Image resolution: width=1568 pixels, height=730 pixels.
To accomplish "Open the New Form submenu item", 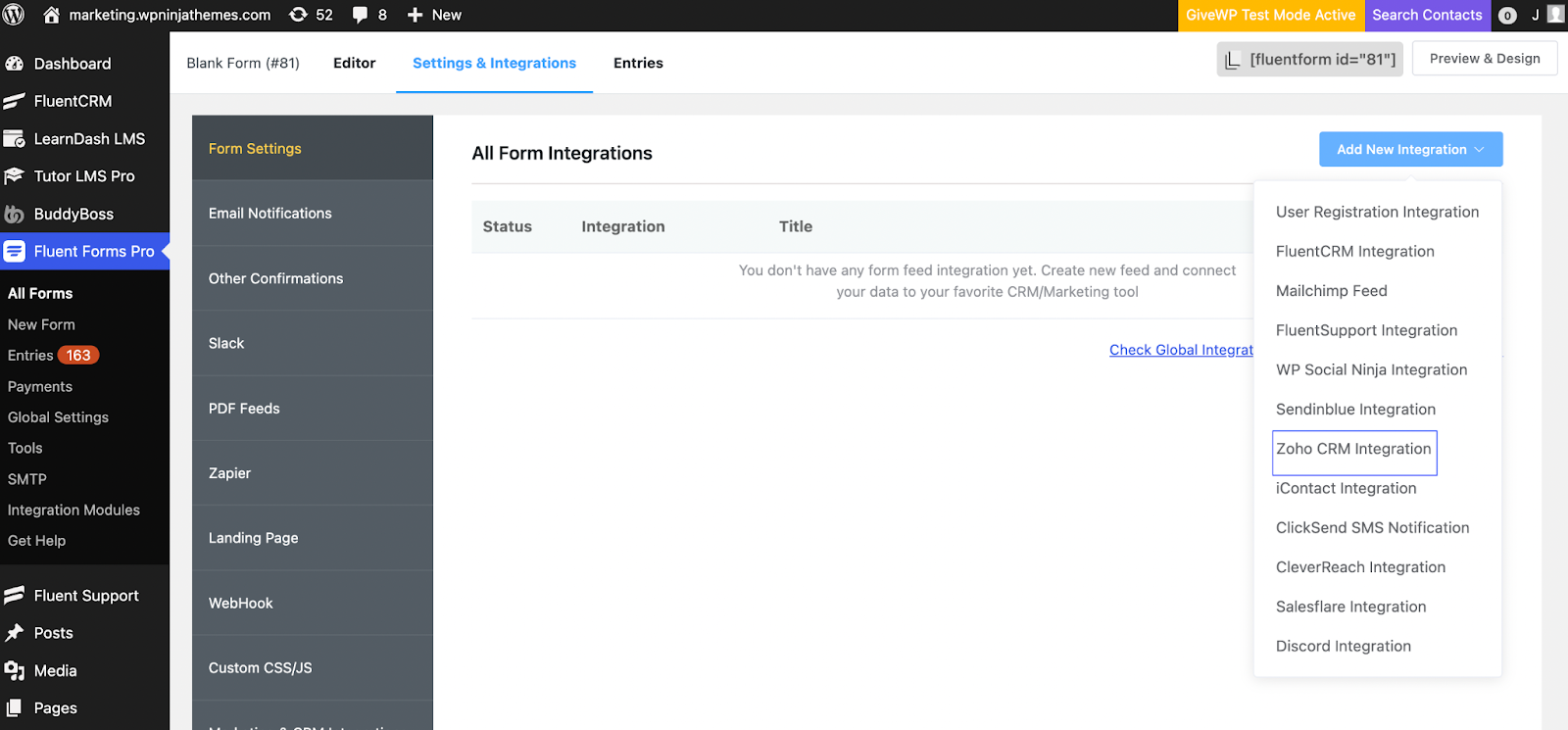I will pyautogui.click(x=41, y=324).
